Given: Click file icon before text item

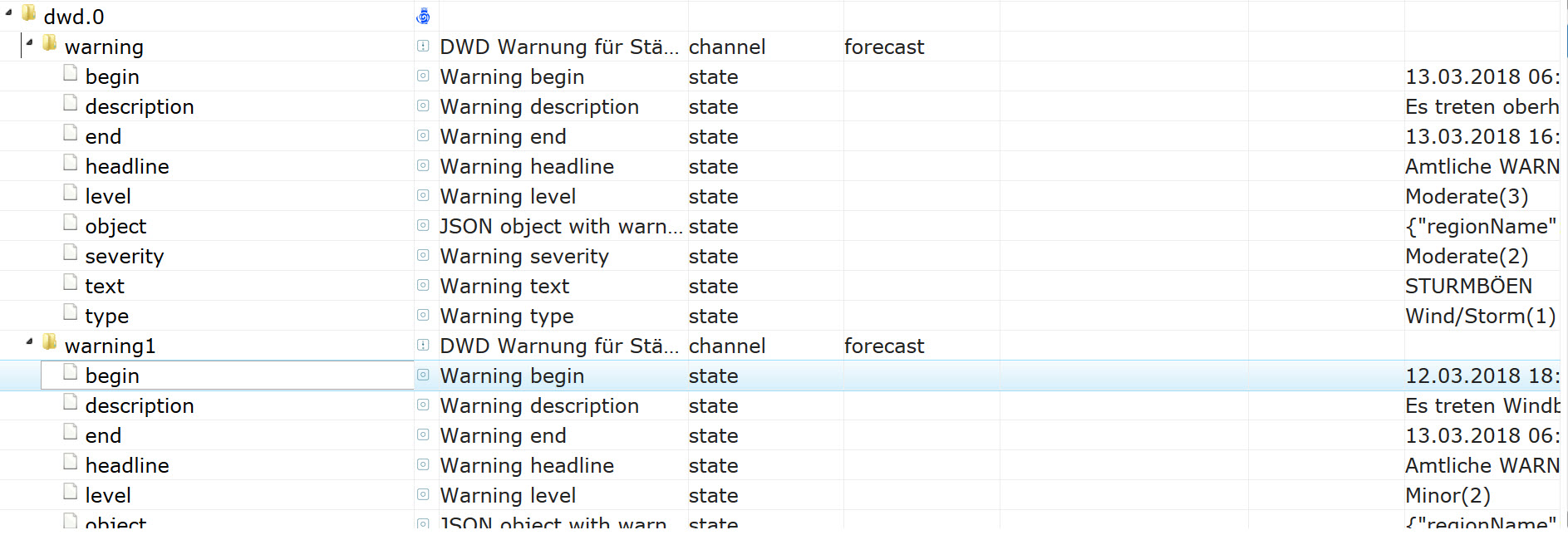Looking at the screenshot, I should [71, 283].
